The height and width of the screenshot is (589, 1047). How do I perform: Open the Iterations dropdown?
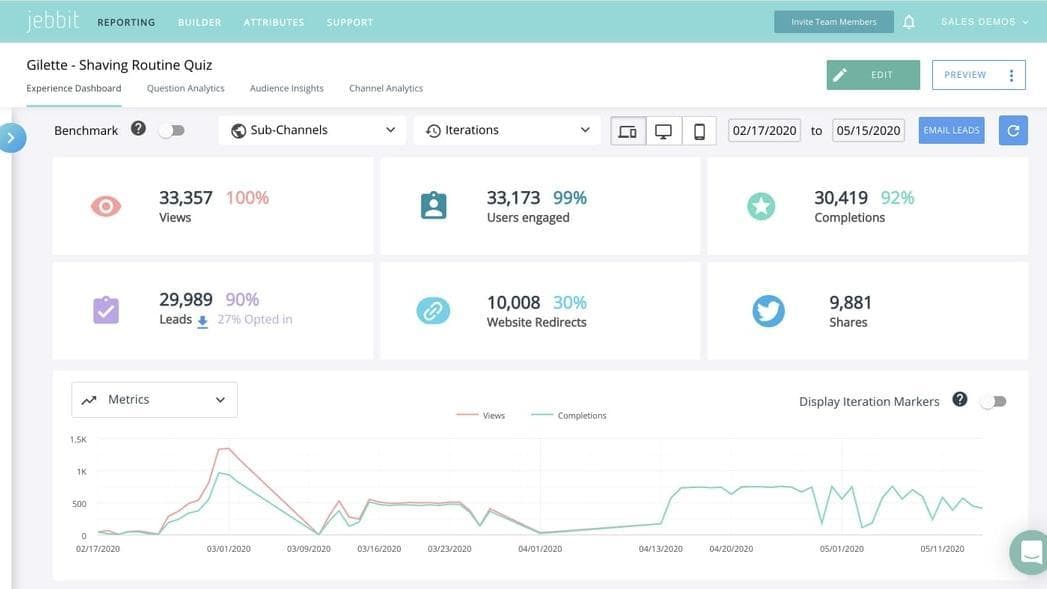click(507, 130)
